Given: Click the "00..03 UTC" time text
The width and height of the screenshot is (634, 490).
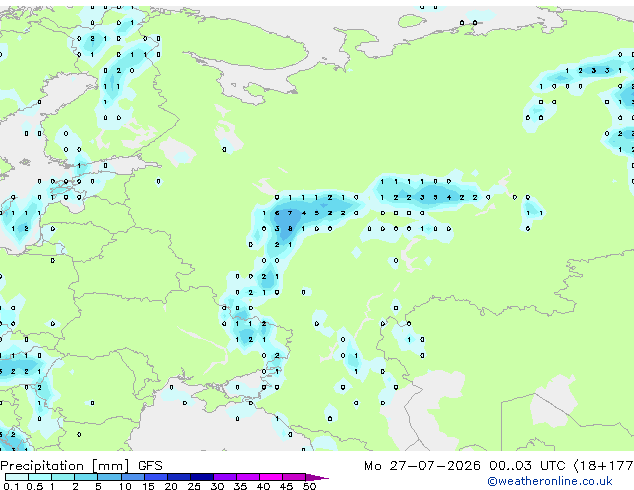Looking at the screenshot, I should pos(527,466).
